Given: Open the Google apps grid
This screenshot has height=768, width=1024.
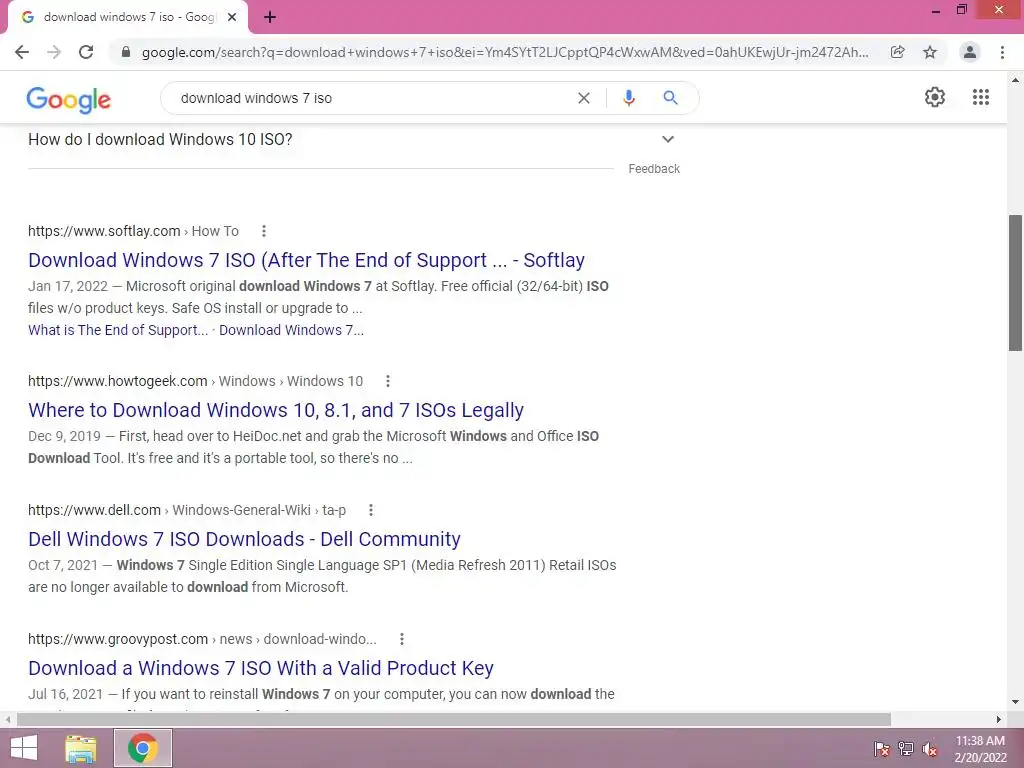Looking at the screenshot, I should [981, 97].
